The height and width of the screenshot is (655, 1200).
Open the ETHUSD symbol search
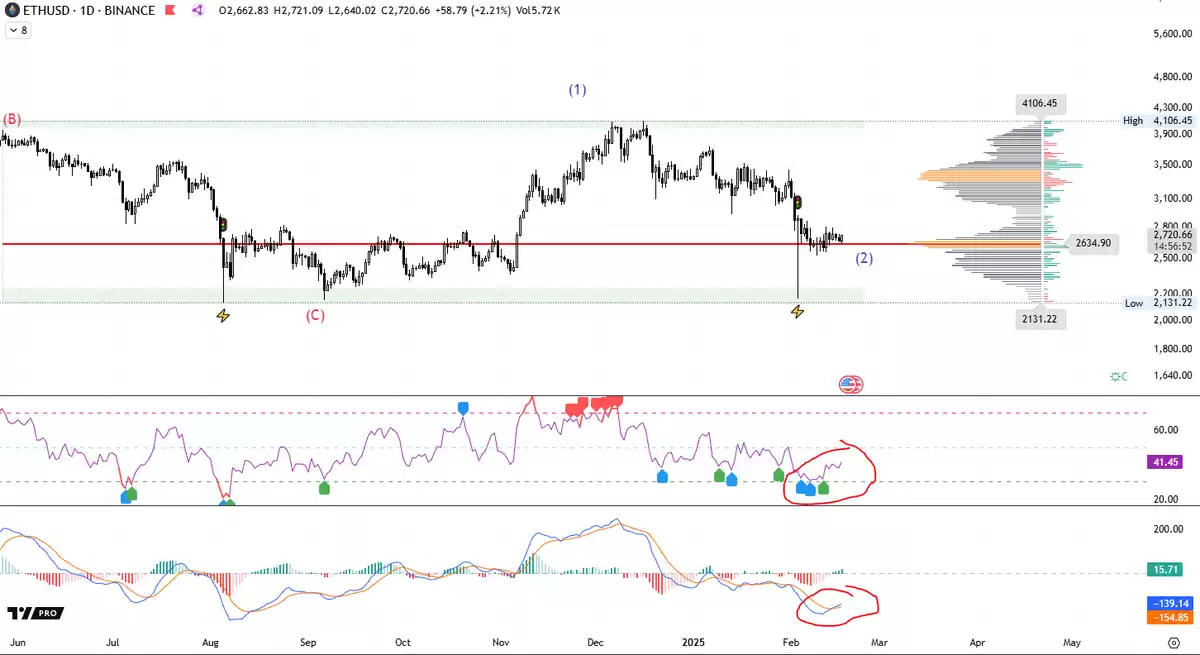point(46,10)
